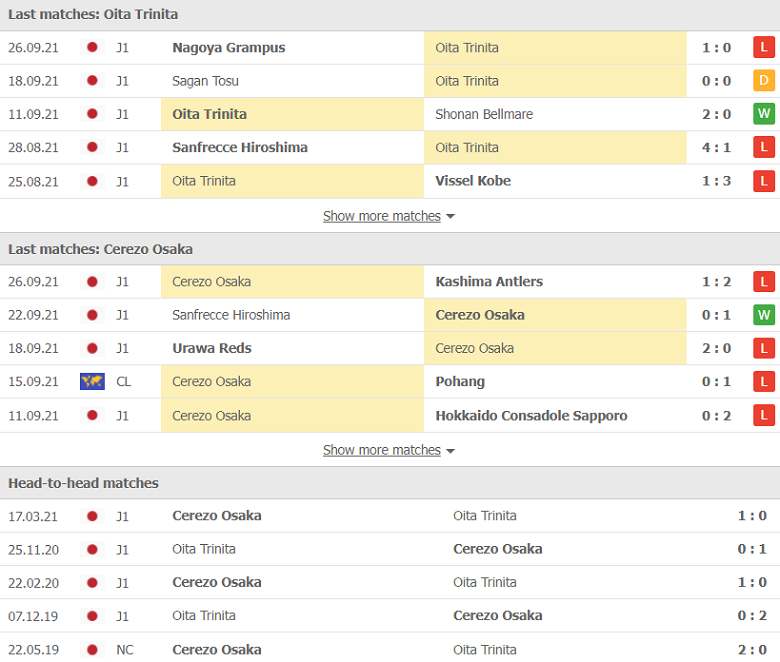Viewport: 780px width, 662px height.
Task: Expand Show more matches under Oita Trinita
Action: point(382,216)
